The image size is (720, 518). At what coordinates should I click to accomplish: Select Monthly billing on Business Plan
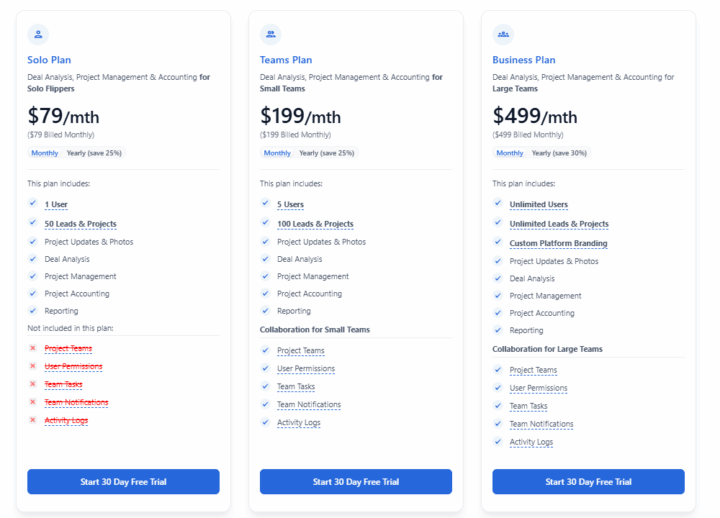tap(510, 153)
